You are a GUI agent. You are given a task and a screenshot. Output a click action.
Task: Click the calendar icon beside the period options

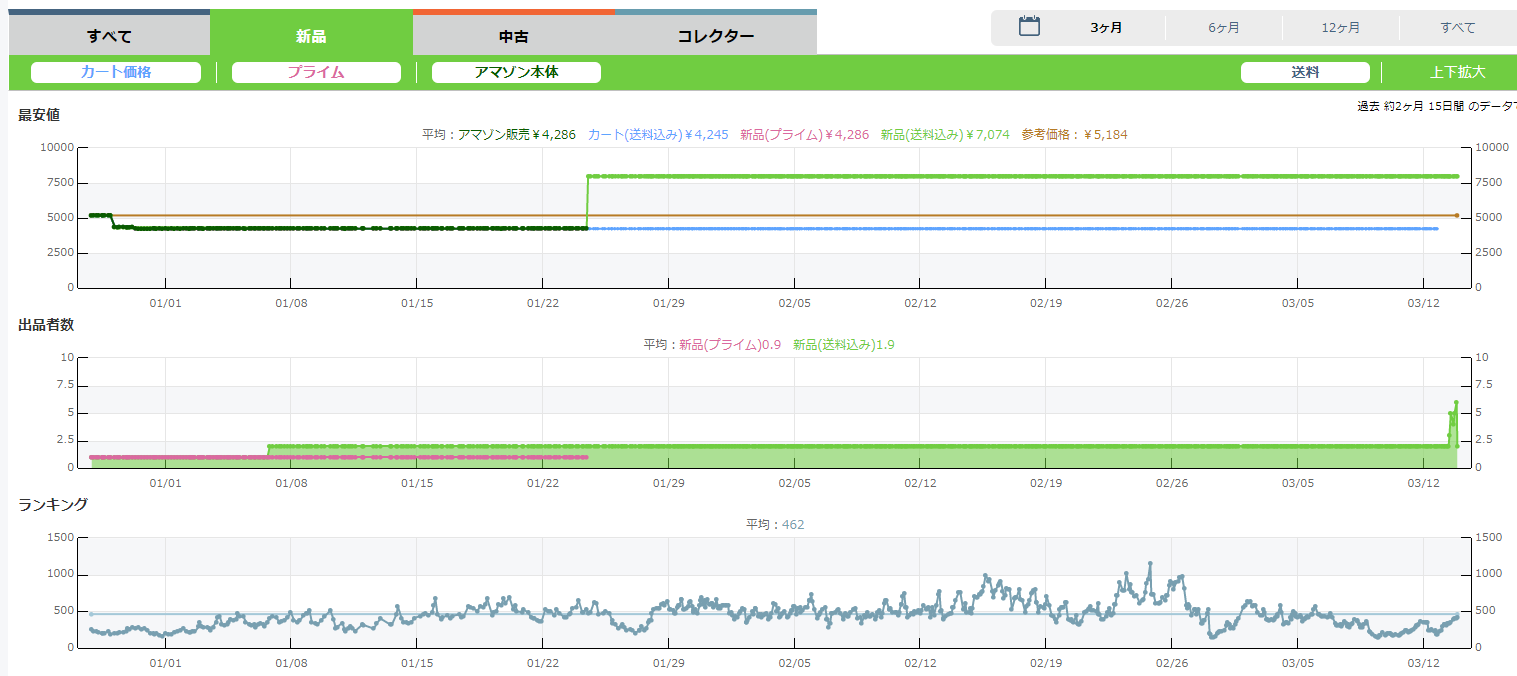[x=1029, y=27]
